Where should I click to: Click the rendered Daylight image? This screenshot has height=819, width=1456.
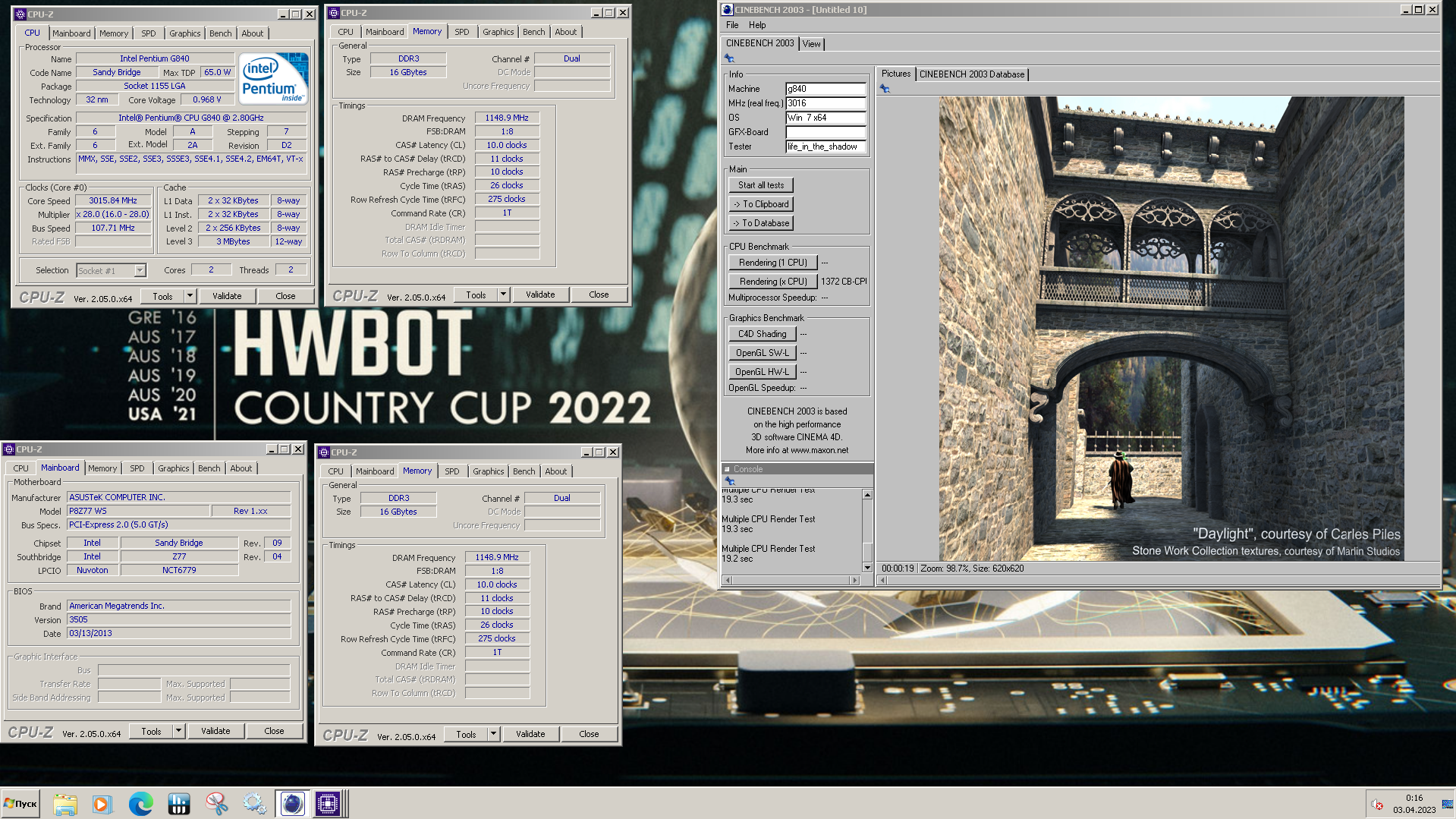coord(1171,329)
